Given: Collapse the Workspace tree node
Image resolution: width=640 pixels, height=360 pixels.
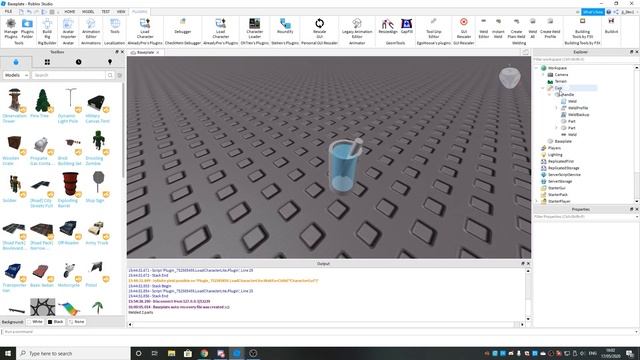Looking at the screenshot, I should (537, 68).
